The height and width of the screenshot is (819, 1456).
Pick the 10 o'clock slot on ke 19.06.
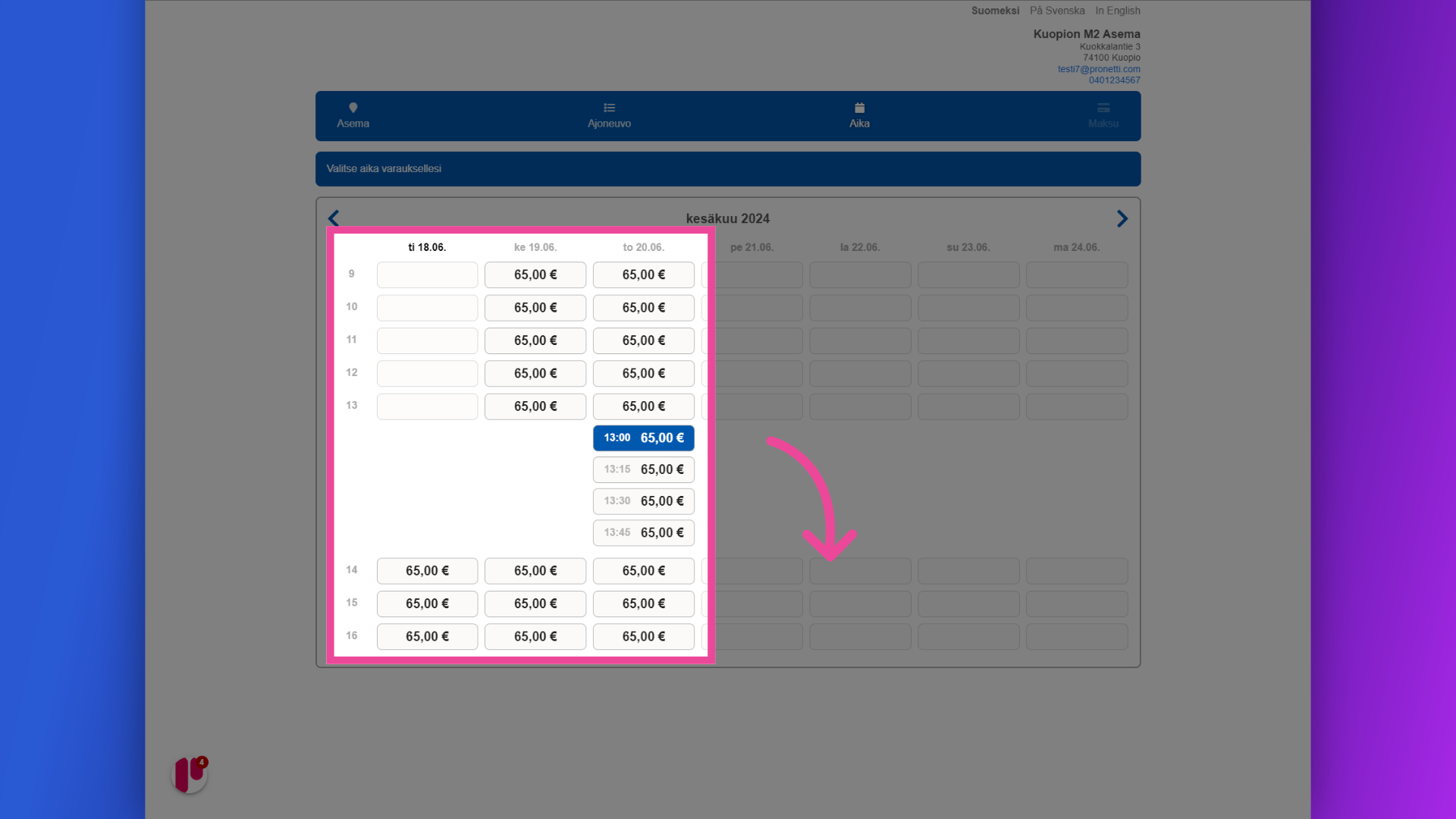pyautogui.click(x=535, y=308)
